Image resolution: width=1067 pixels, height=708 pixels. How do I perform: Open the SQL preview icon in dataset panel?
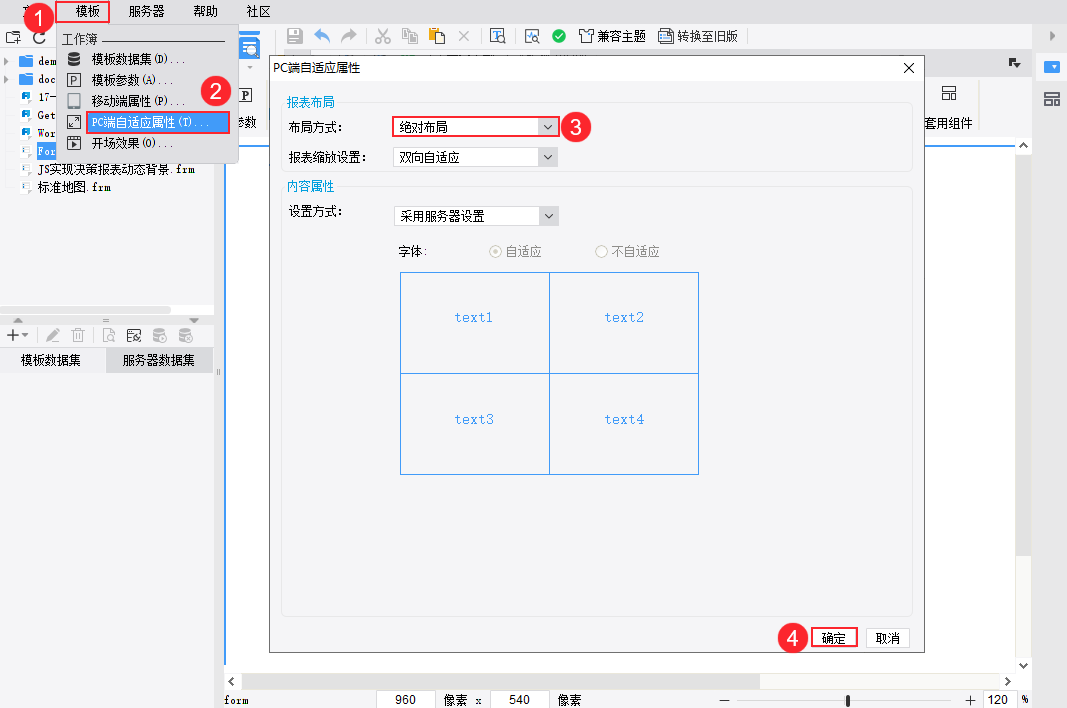tap(108, 335)
